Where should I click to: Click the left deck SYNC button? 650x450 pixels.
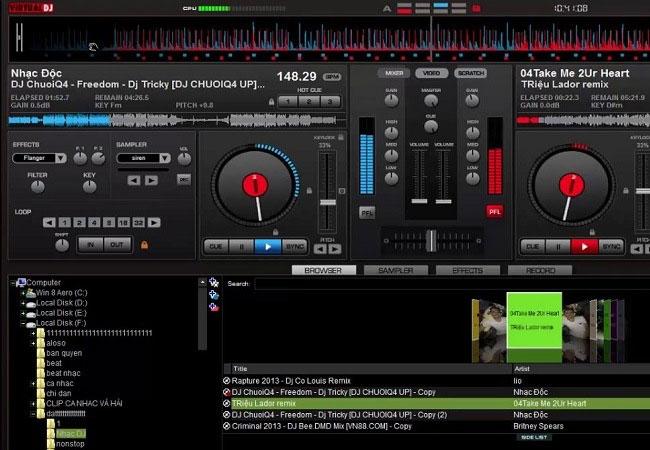tap(295, 247)
